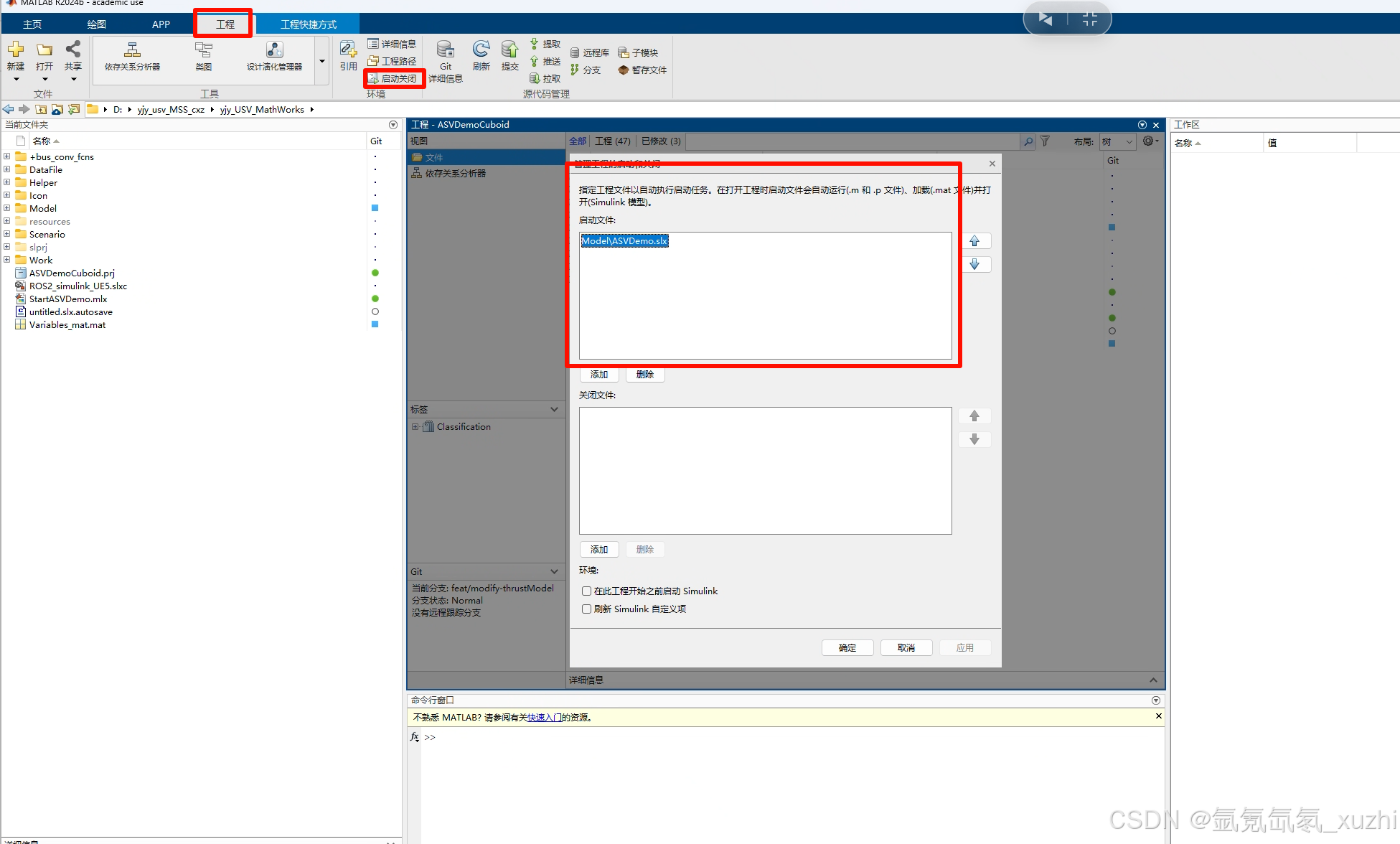Click the 确定 button in dialog
Screen dimensions: 1400x844
(x=847, y=648)
